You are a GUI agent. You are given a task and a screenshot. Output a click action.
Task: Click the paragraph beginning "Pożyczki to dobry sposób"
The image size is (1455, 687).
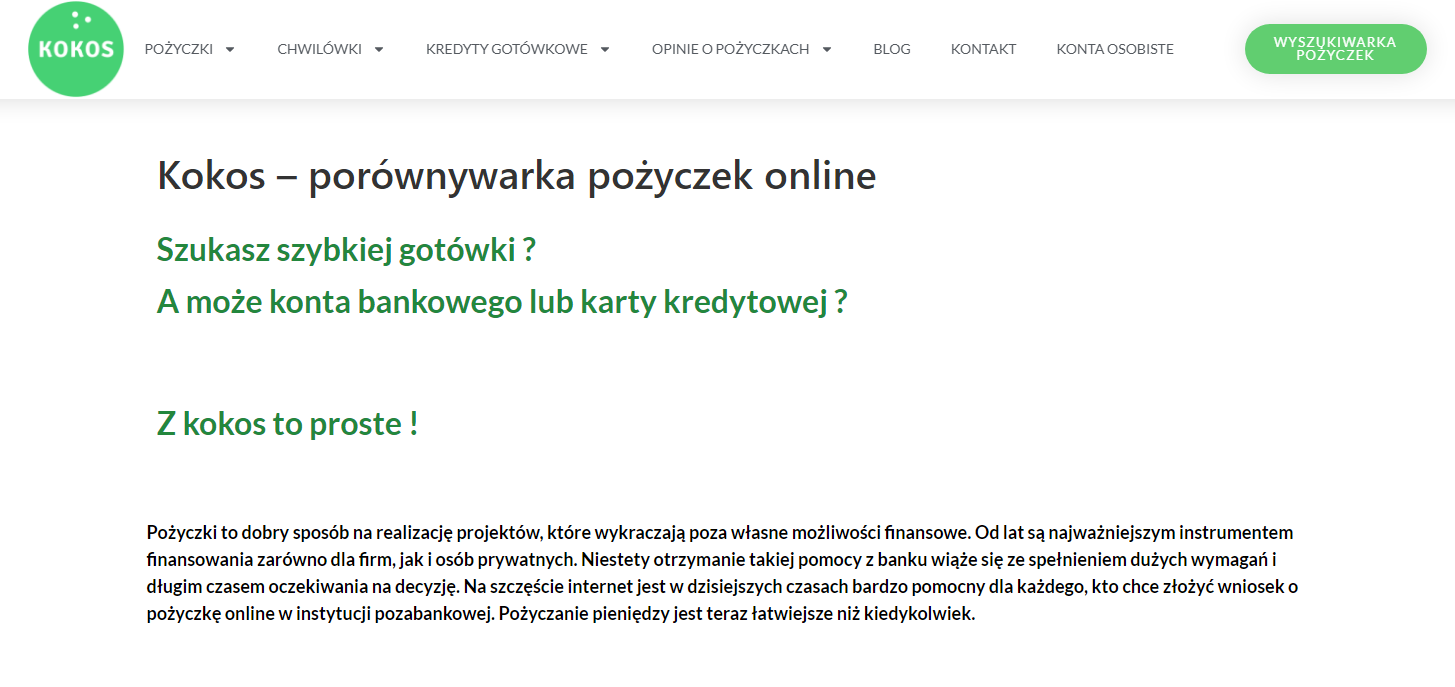pyautogui.click(x=722, y=573)
